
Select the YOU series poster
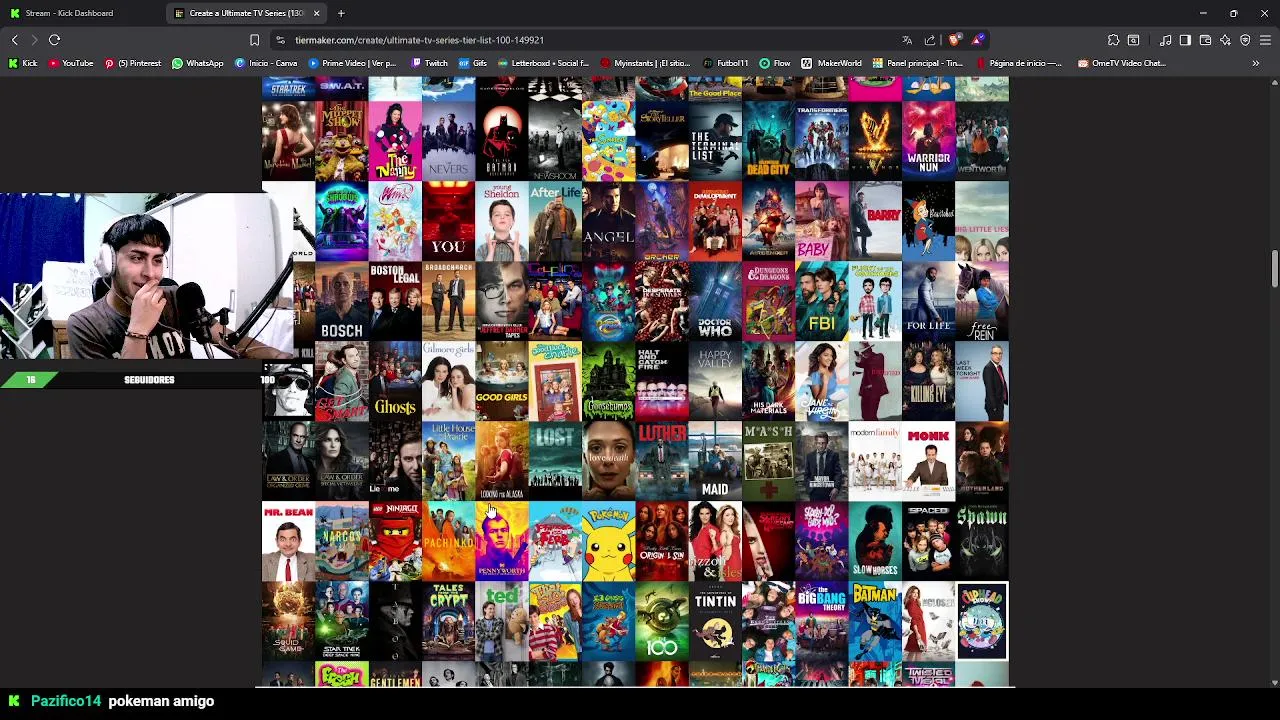(x=448, y=221)
